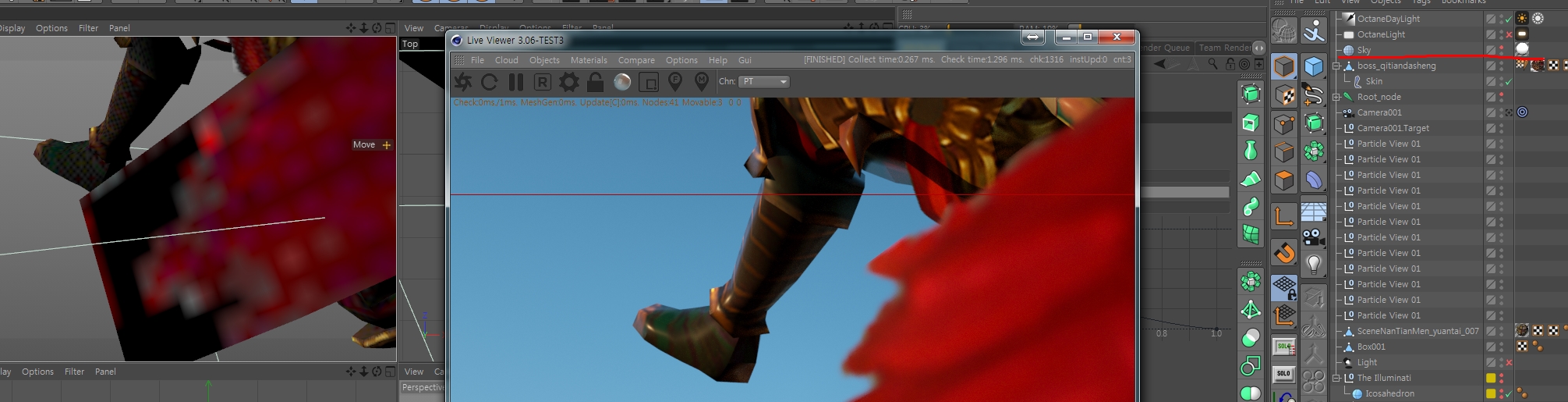Open Objects menu in Live Viewer
Viewport: 1568px width, 402px height.
544,60
